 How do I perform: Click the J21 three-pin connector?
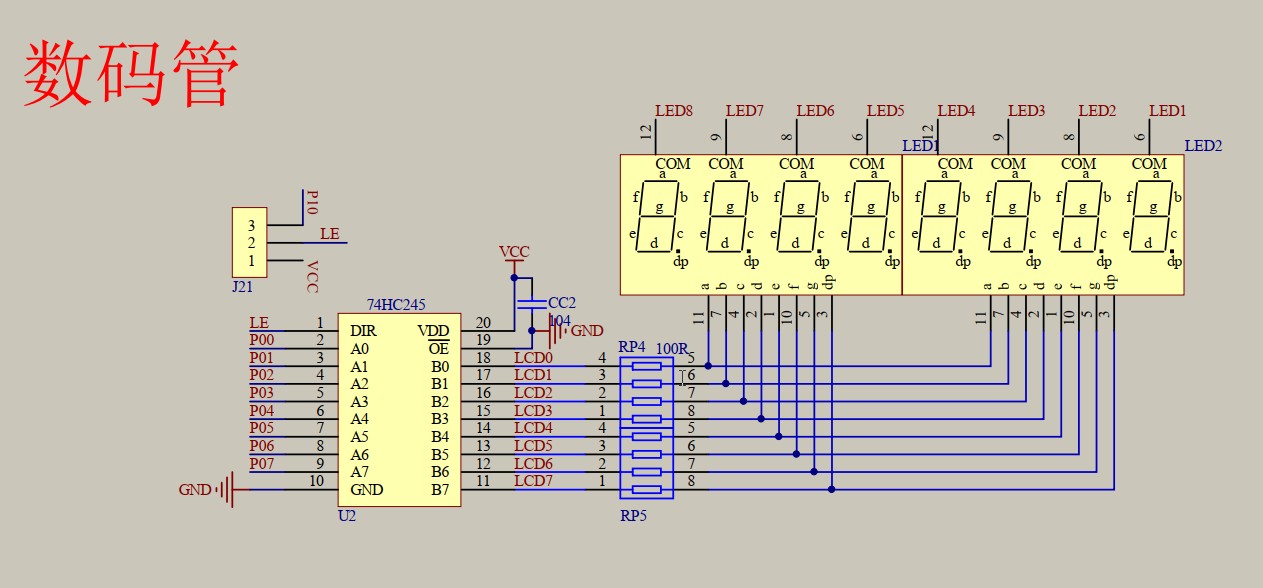[250, 242]
